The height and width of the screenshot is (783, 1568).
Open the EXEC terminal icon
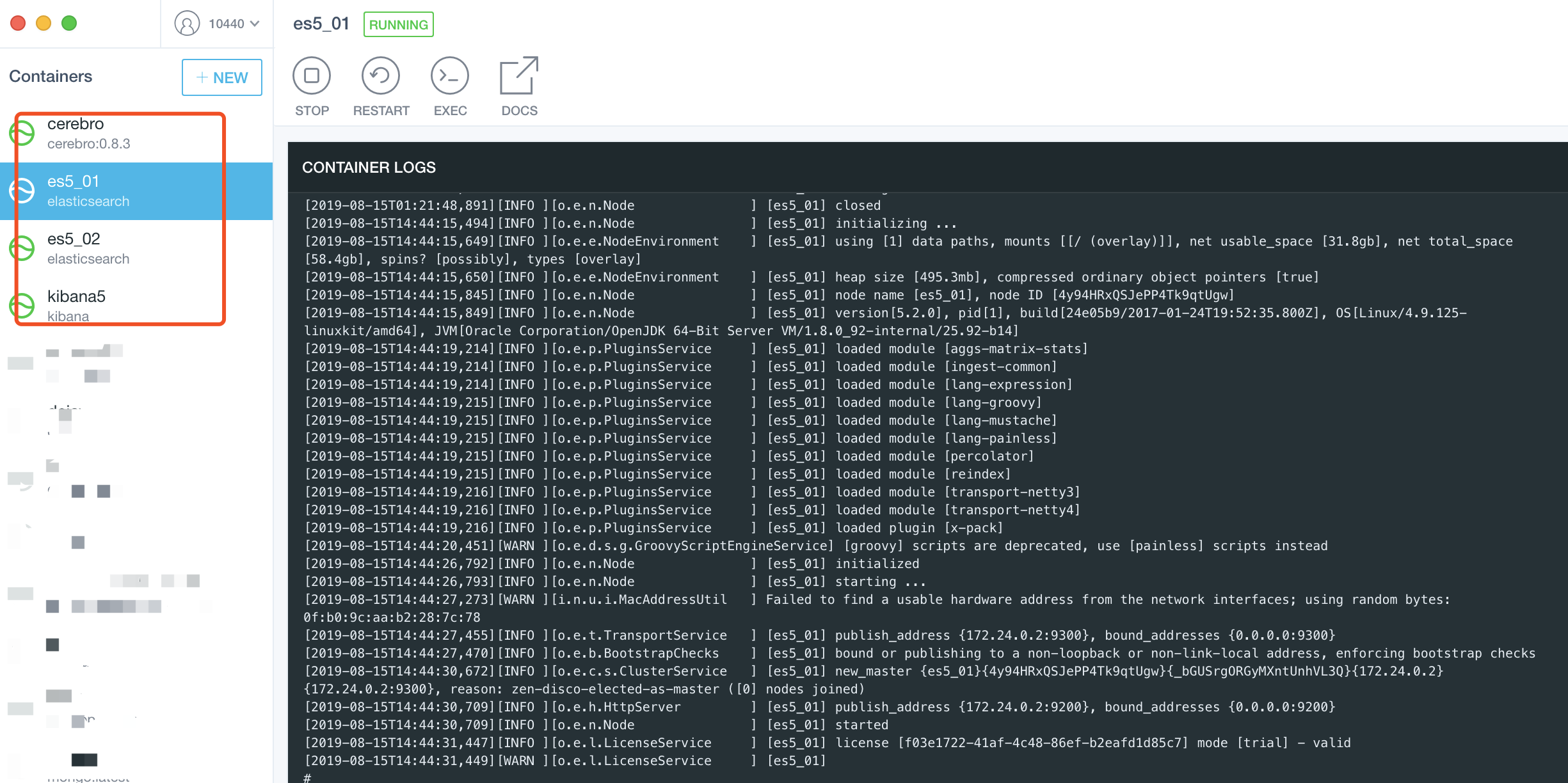pos(449,76)
